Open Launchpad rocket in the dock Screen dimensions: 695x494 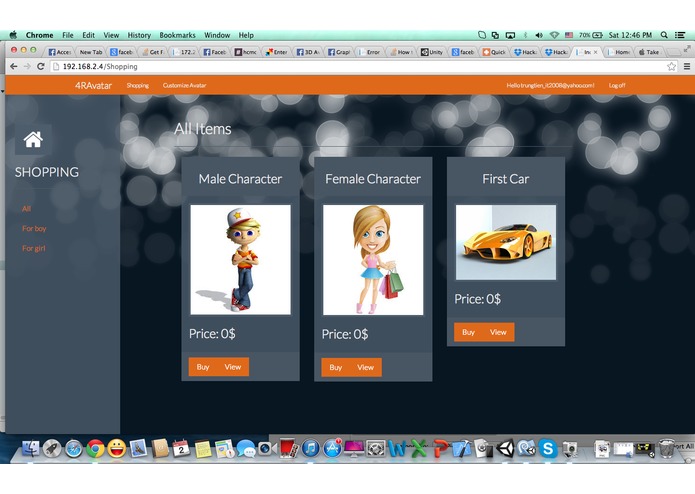(52, 449)
